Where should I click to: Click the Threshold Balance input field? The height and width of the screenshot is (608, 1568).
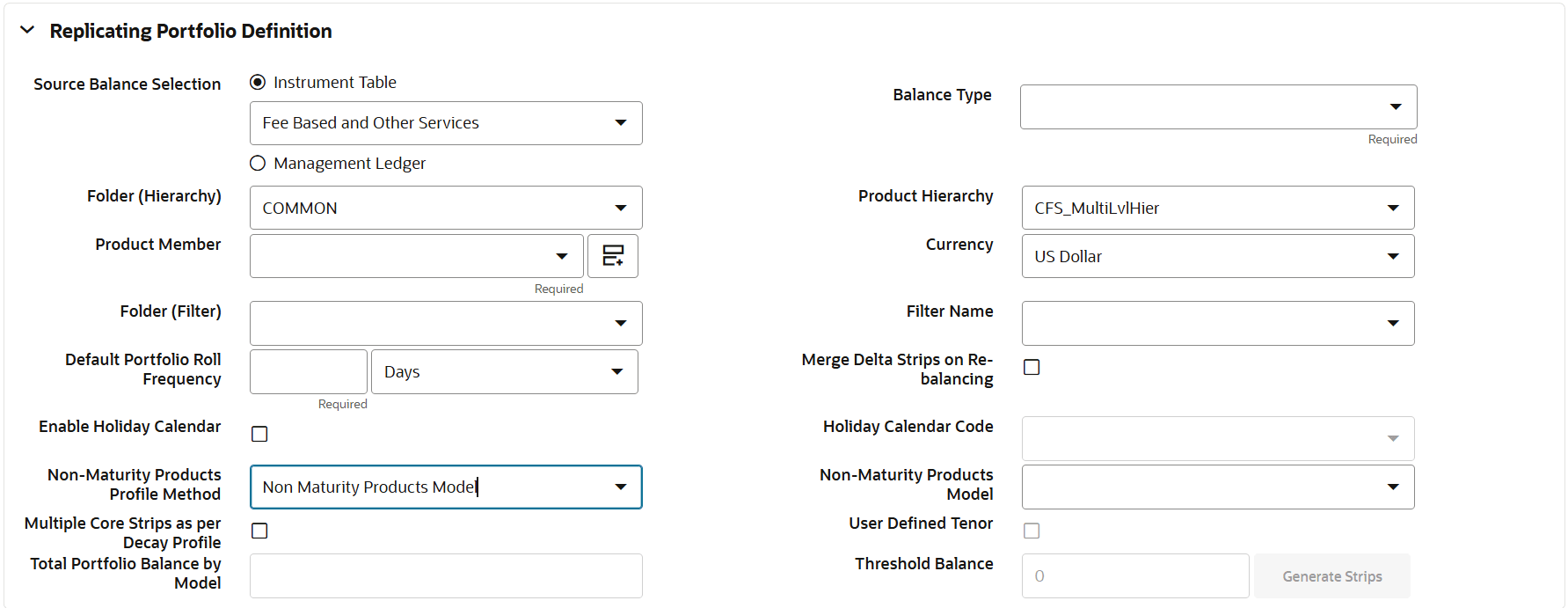[x=1134, y=576]
